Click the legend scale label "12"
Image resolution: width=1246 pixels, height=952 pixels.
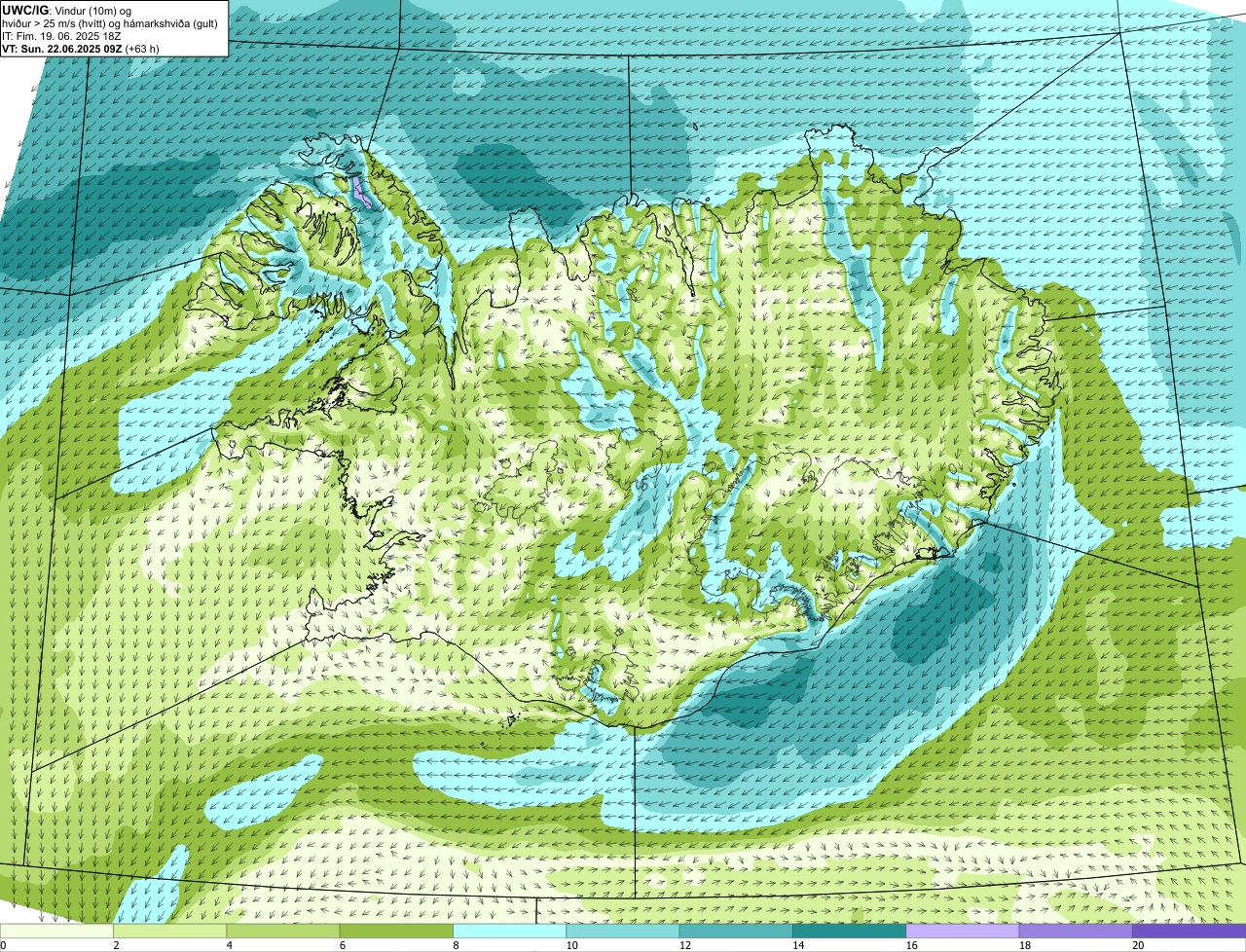tap(684, 945)
